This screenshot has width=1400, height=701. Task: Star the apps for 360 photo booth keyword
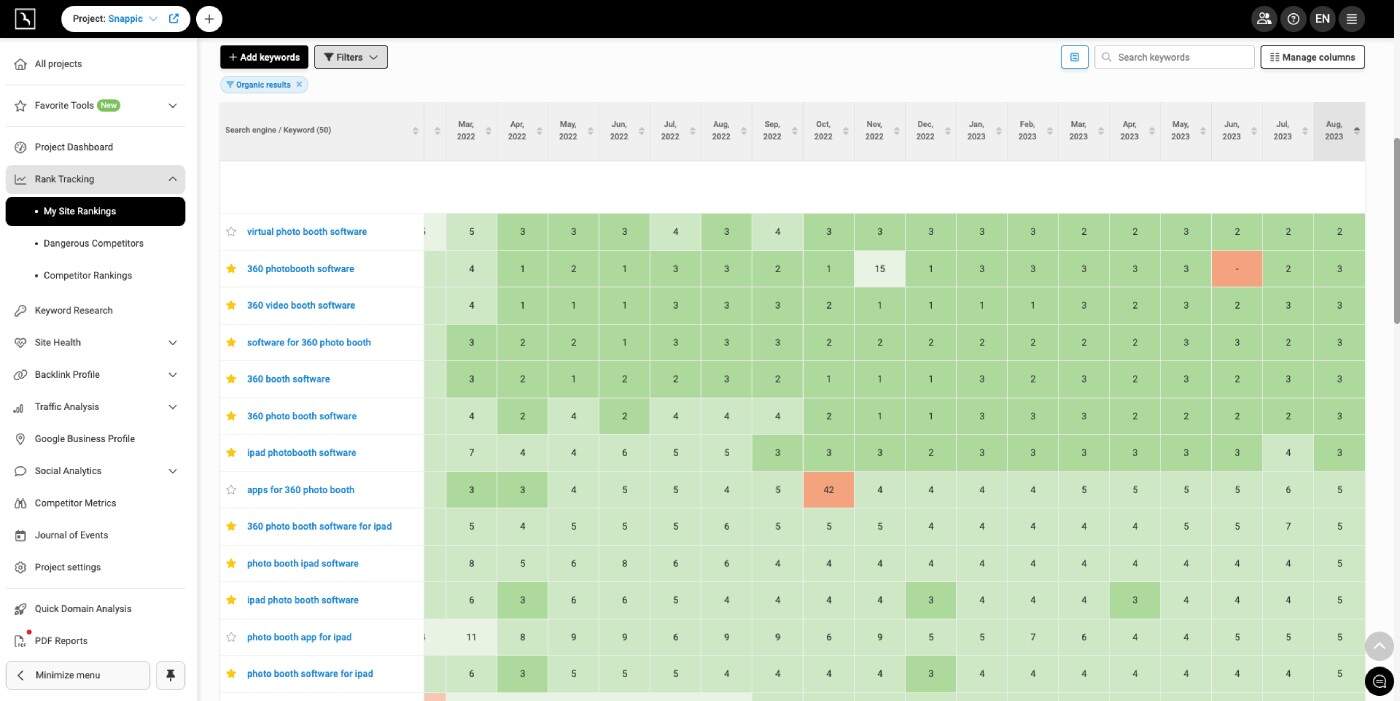tap(231, 490)
